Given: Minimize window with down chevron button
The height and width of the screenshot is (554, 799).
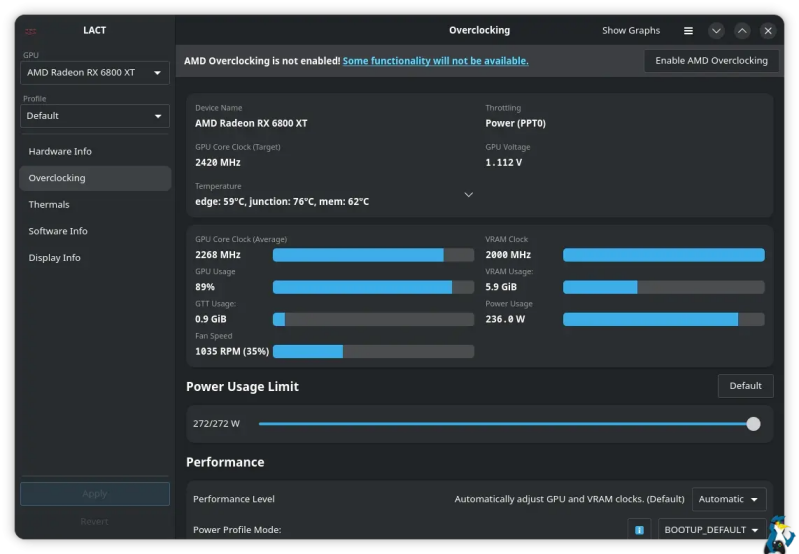Looking at the screenshot, I should pyautogui.click(x=716, y=31).
